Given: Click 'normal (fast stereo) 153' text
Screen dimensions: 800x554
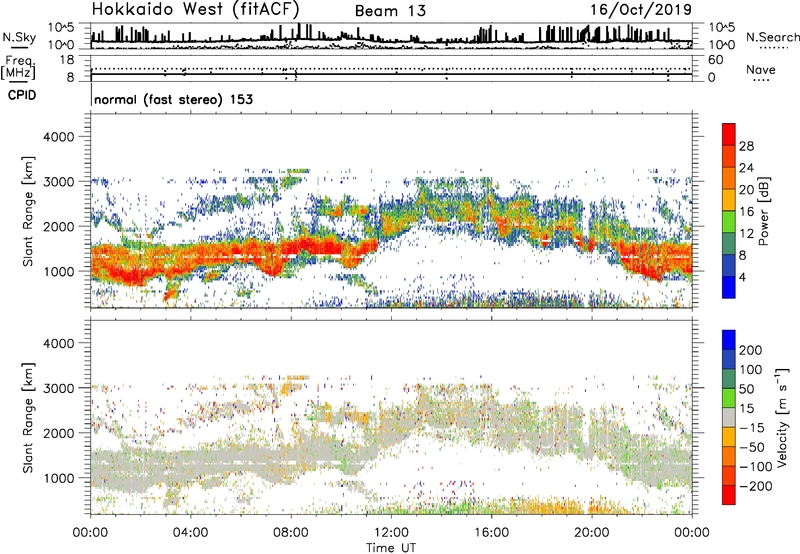Looking at the screenshot, I should [173, 100].
